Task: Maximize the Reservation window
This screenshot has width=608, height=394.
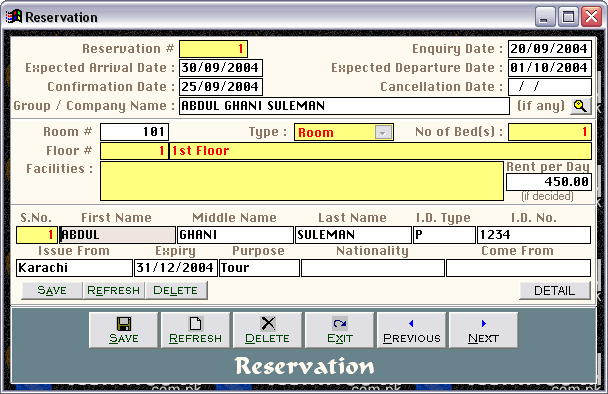Action: (x=568, y=17)
